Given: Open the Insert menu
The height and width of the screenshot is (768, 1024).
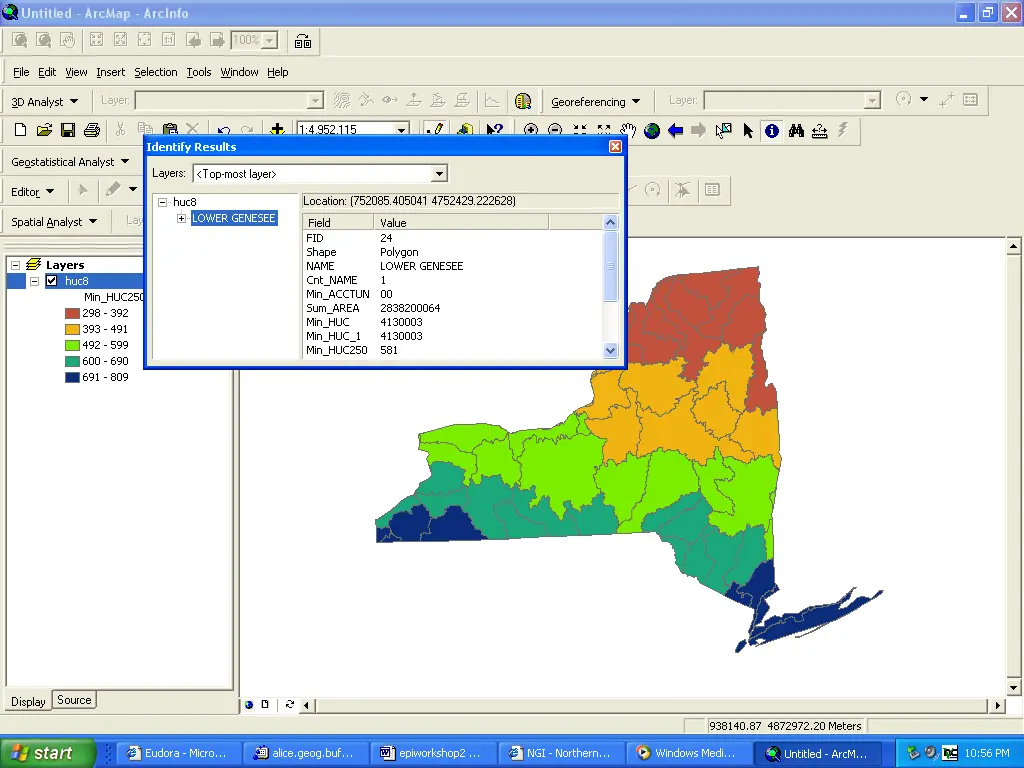Looking at the screenshot, I should 110,72.
